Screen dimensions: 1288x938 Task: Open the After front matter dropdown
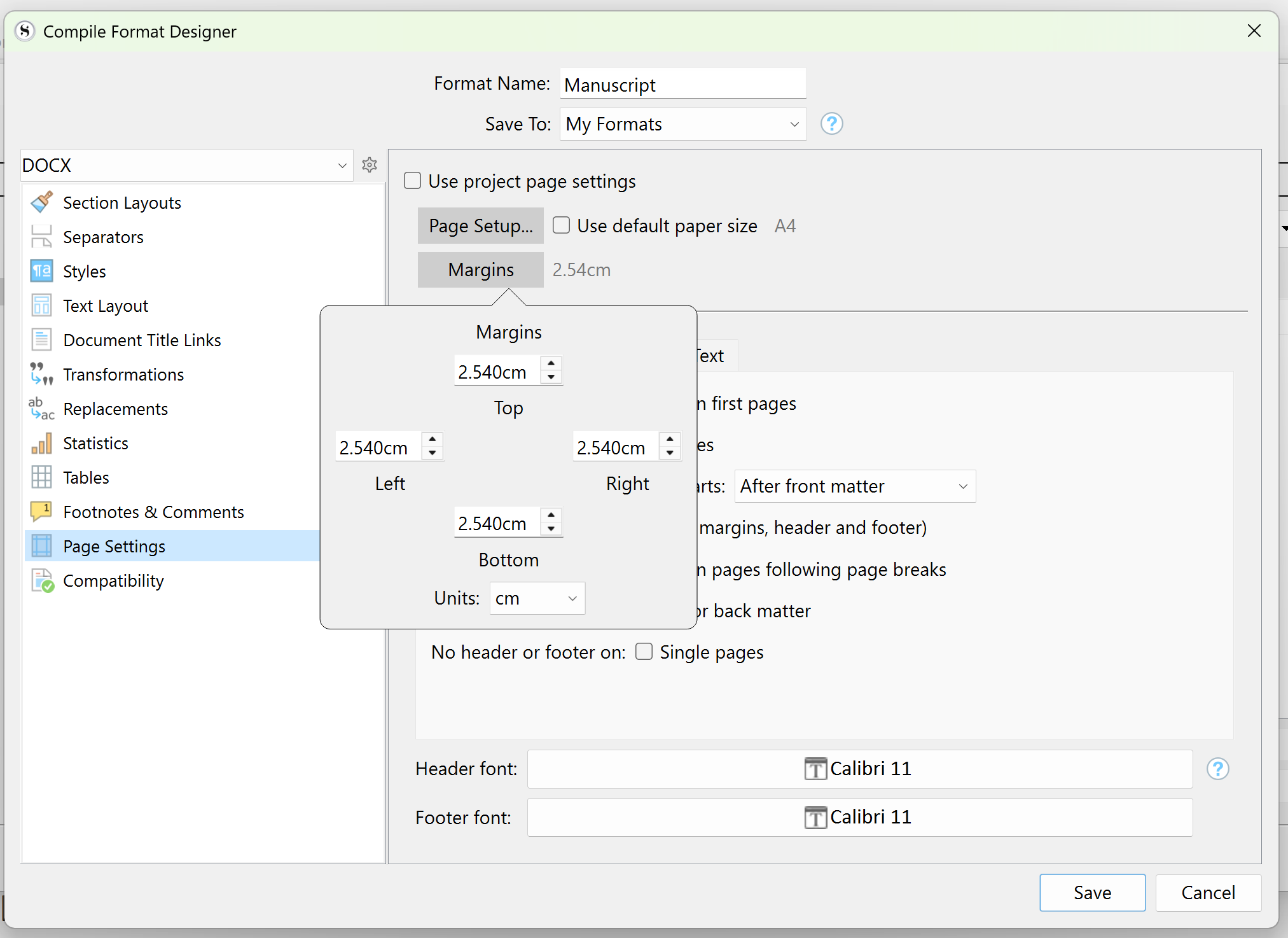coord(854,486)
